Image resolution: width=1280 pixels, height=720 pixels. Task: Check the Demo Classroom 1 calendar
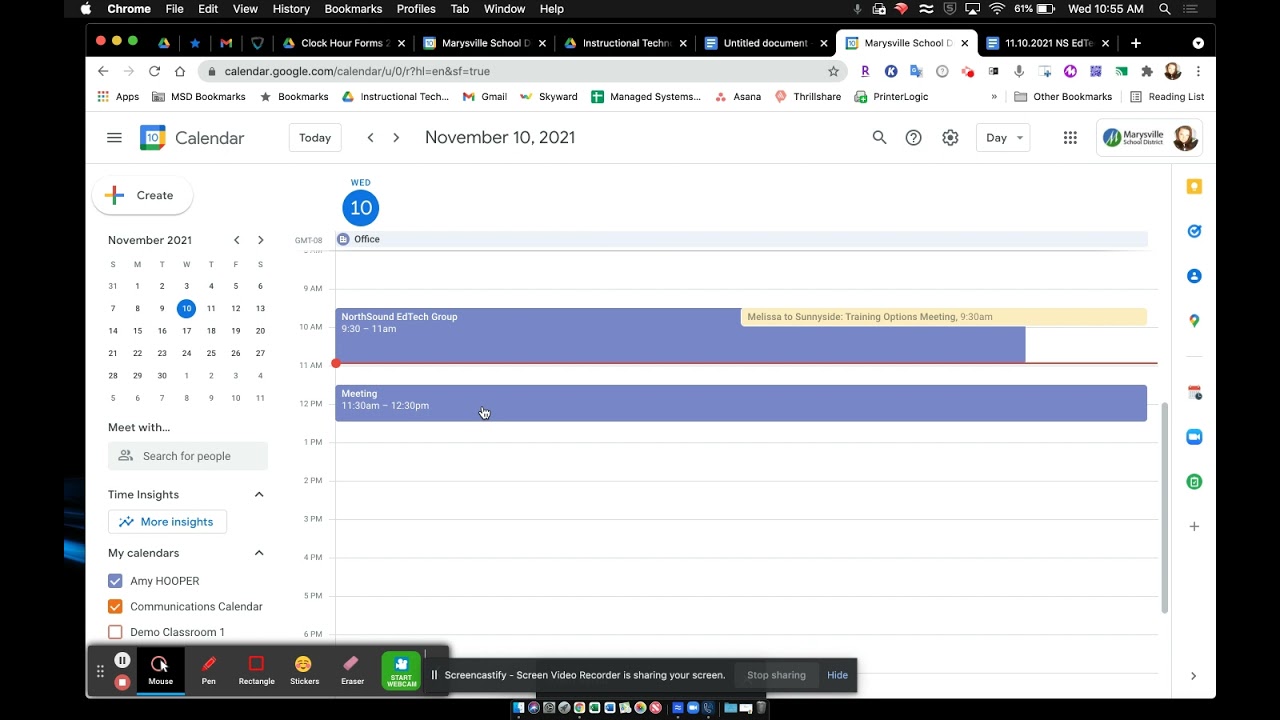point(115,632)
